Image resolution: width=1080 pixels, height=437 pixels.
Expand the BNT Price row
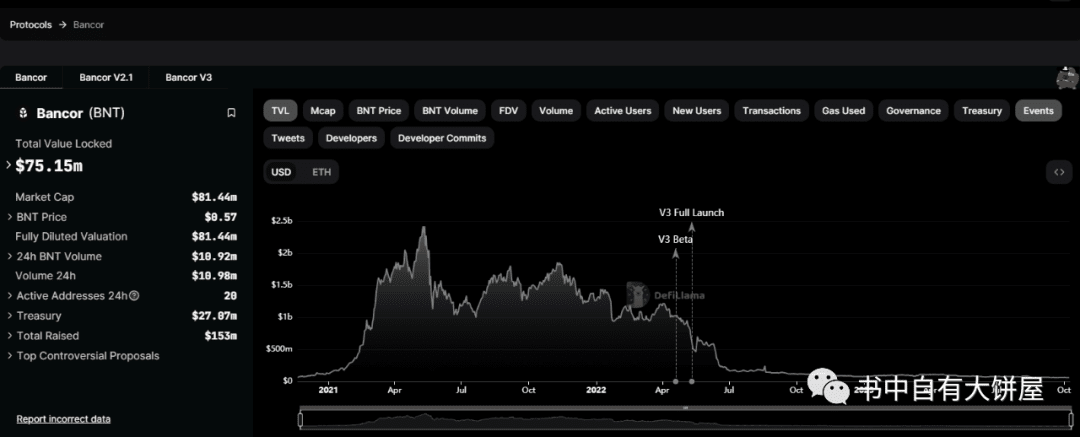[x=10, y=217]
